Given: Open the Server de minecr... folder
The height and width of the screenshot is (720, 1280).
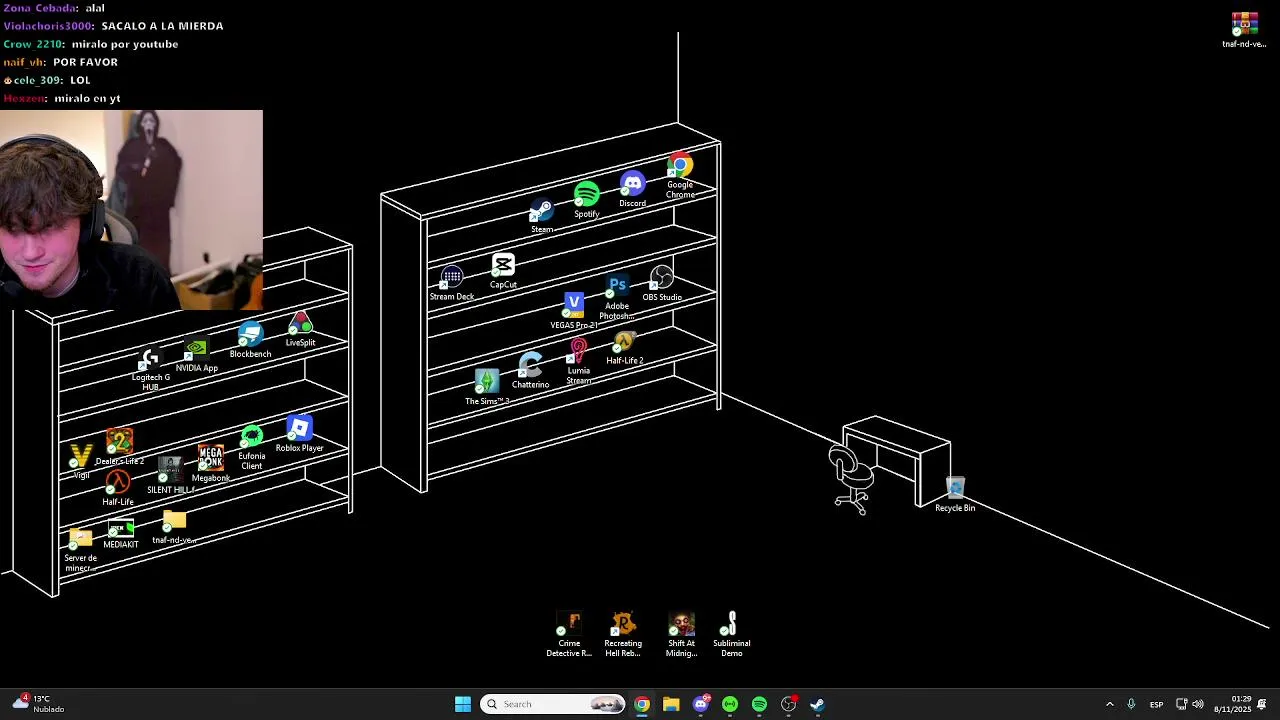Looking at the screenshot, I should coord(81,551).
